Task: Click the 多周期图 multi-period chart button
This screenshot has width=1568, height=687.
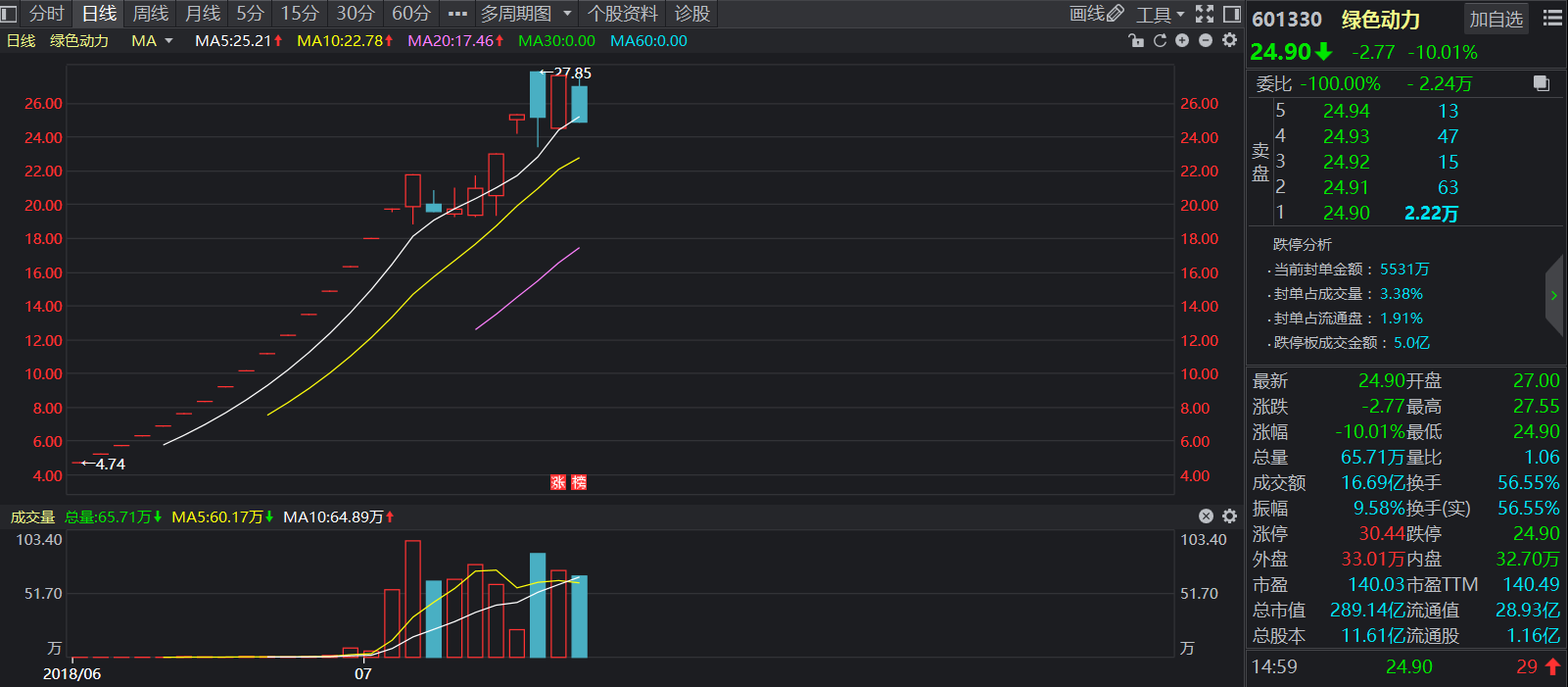Action: (x=516, y=14)
